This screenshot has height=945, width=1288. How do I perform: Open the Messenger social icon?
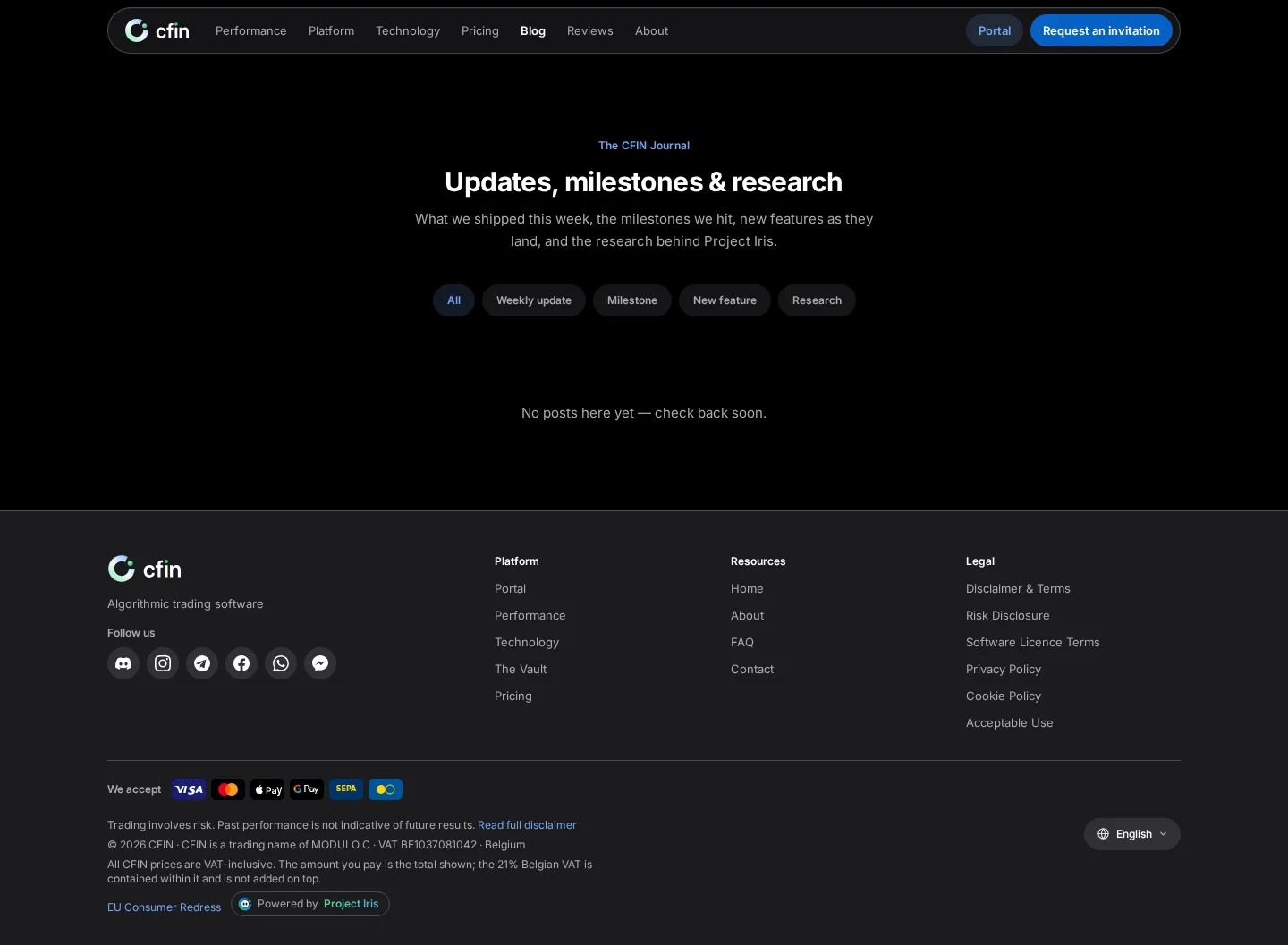point(320,663)
